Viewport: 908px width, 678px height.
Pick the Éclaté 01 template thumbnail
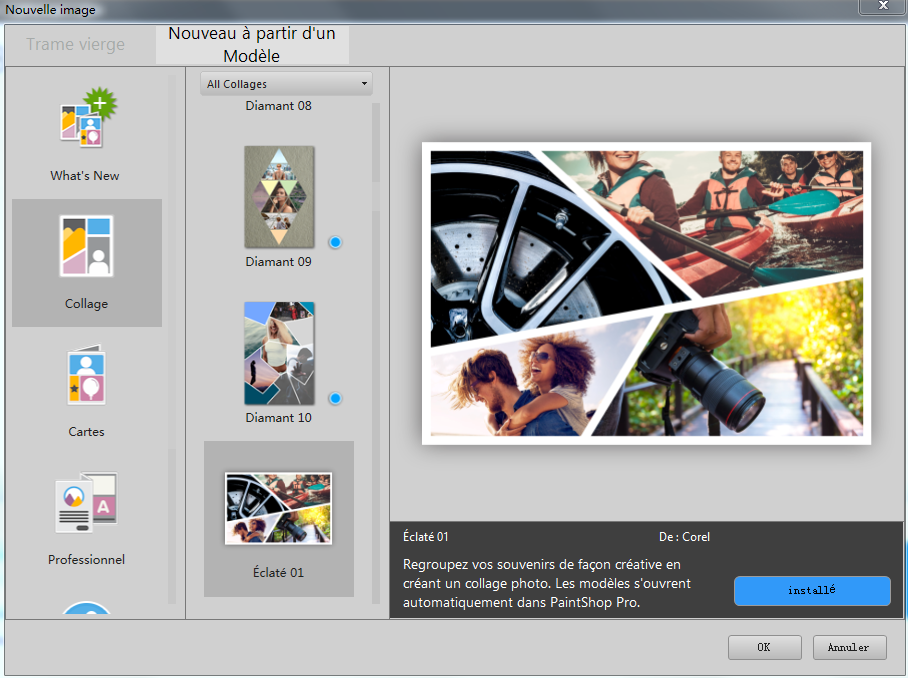pyautogui.click(x=279, y=508)
